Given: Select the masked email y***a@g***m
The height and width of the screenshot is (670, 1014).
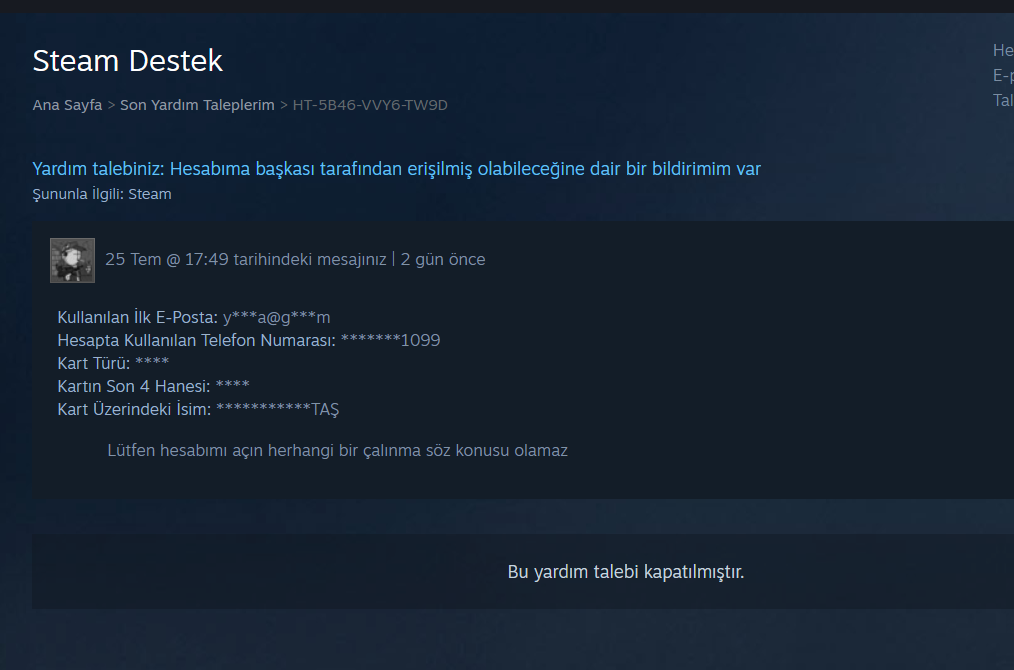Looking at the screenshot, I should coord(276,318).
